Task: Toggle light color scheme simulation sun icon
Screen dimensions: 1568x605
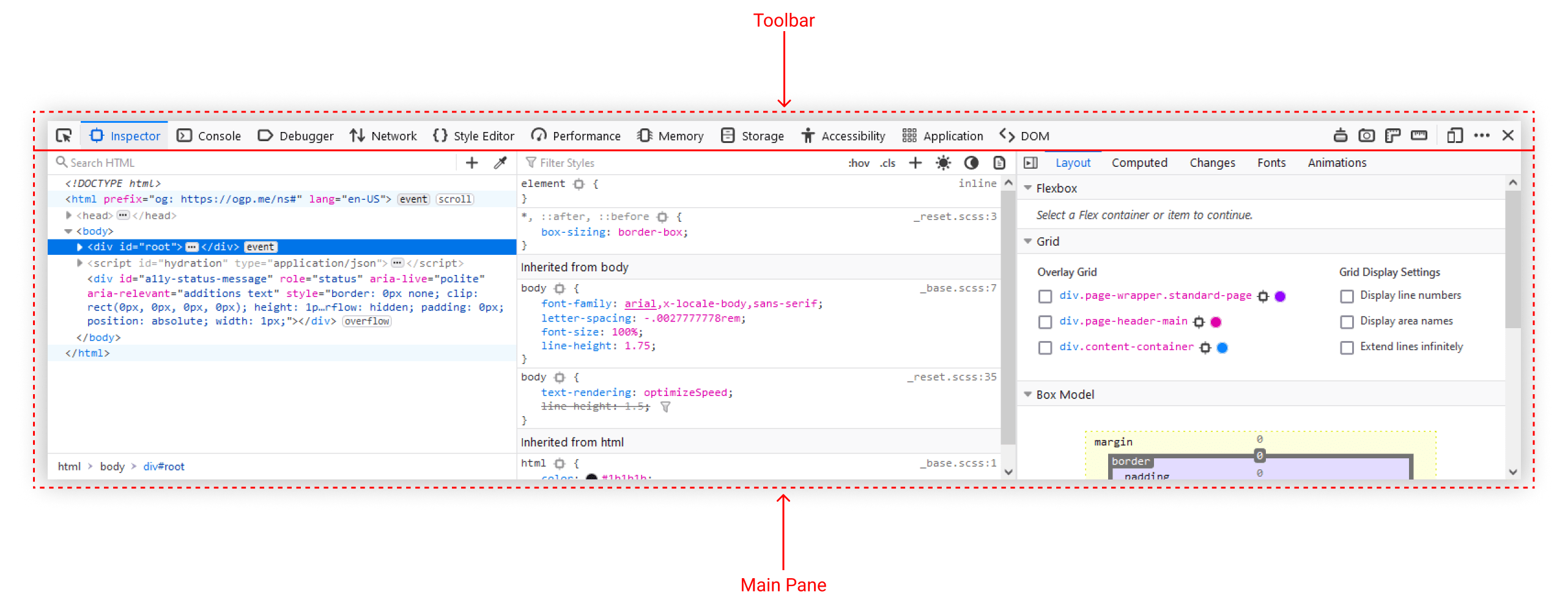Action: [x=943, y=163]
